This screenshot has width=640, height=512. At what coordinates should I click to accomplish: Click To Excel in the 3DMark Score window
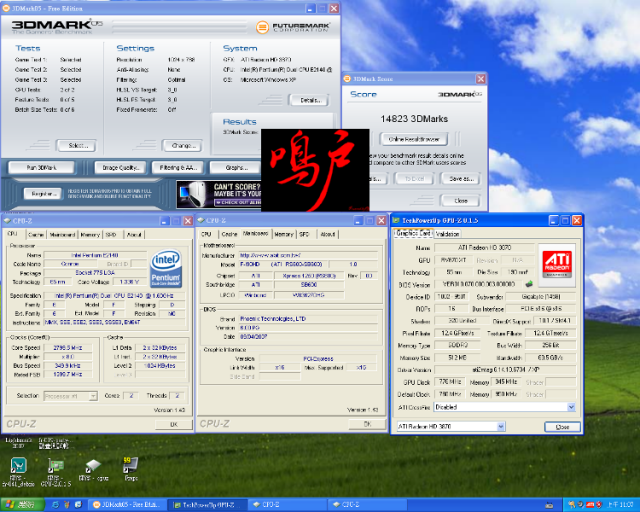pyautogui.click(x=413, y=179)
